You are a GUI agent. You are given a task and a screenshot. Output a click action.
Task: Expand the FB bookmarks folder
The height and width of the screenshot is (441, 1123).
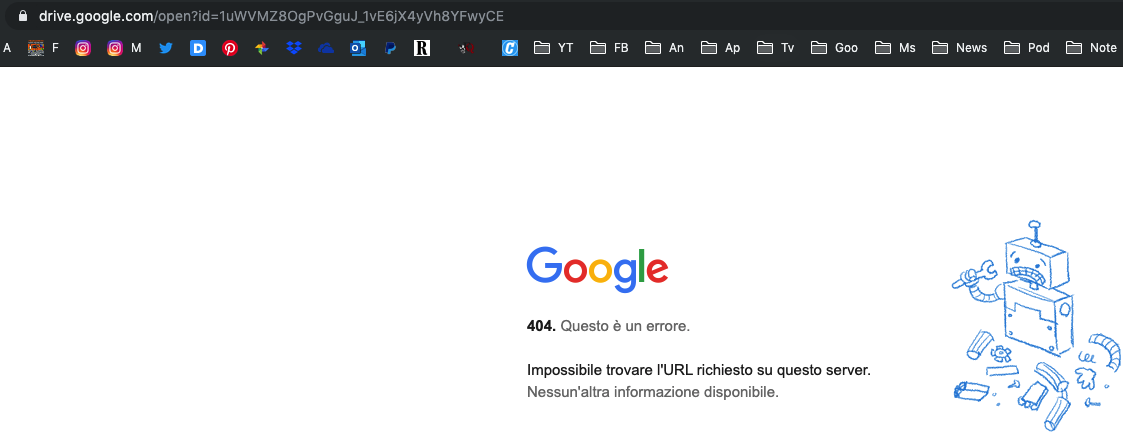pyautogui.click(x=609, y=48)
